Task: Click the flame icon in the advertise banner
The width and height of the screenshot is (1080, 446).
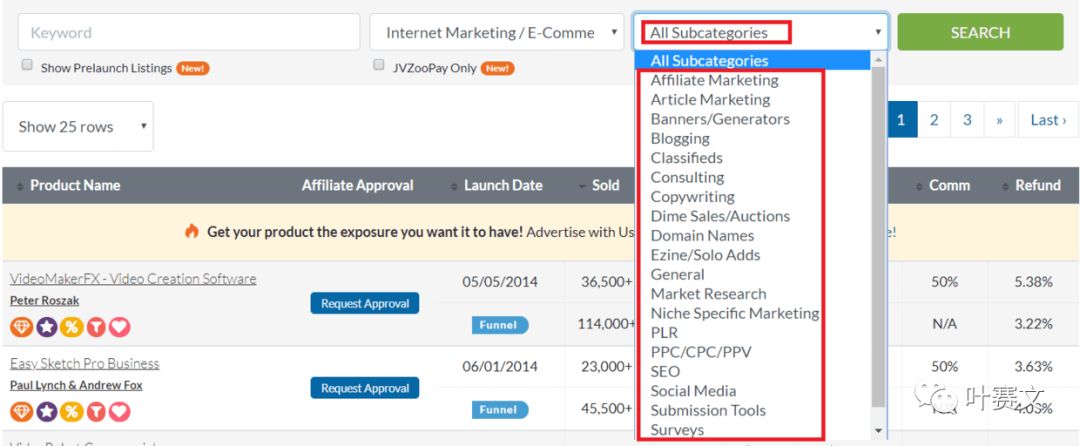Action: tap(191, 231)
